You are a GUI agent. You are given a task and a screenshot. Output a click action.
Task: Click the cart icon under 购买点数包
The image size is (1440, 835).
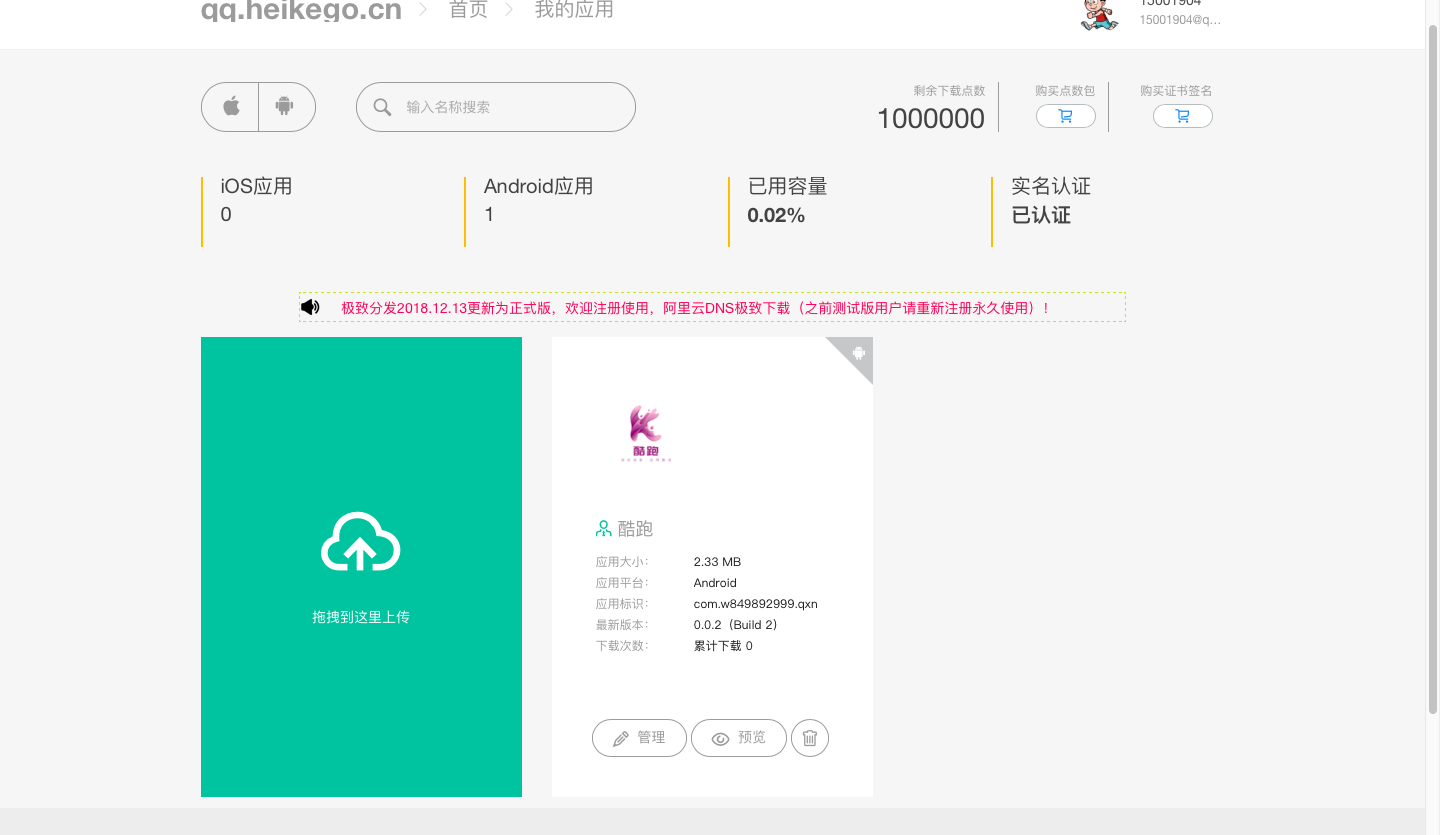click(1065, 117)
